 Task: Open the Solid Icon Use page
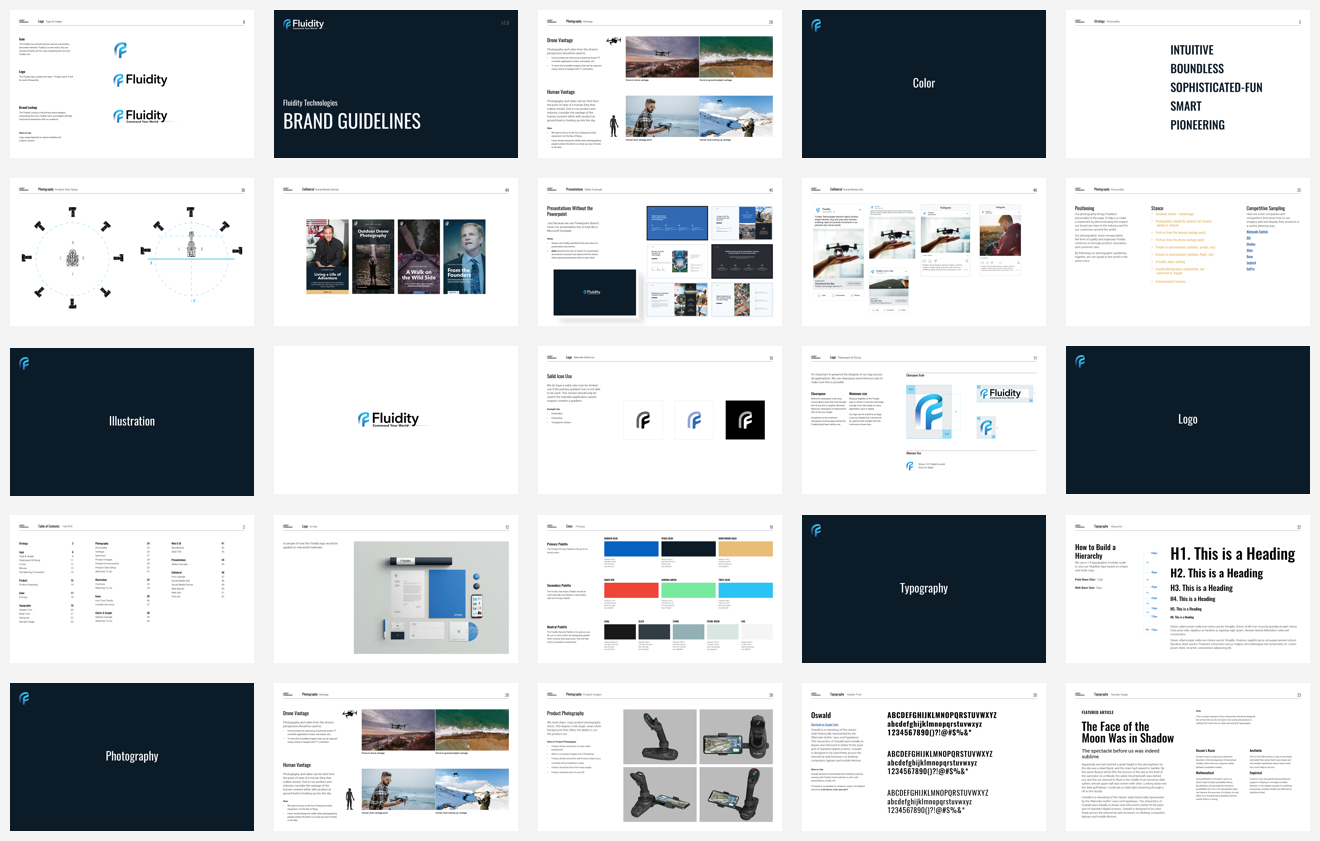point(660,421)
